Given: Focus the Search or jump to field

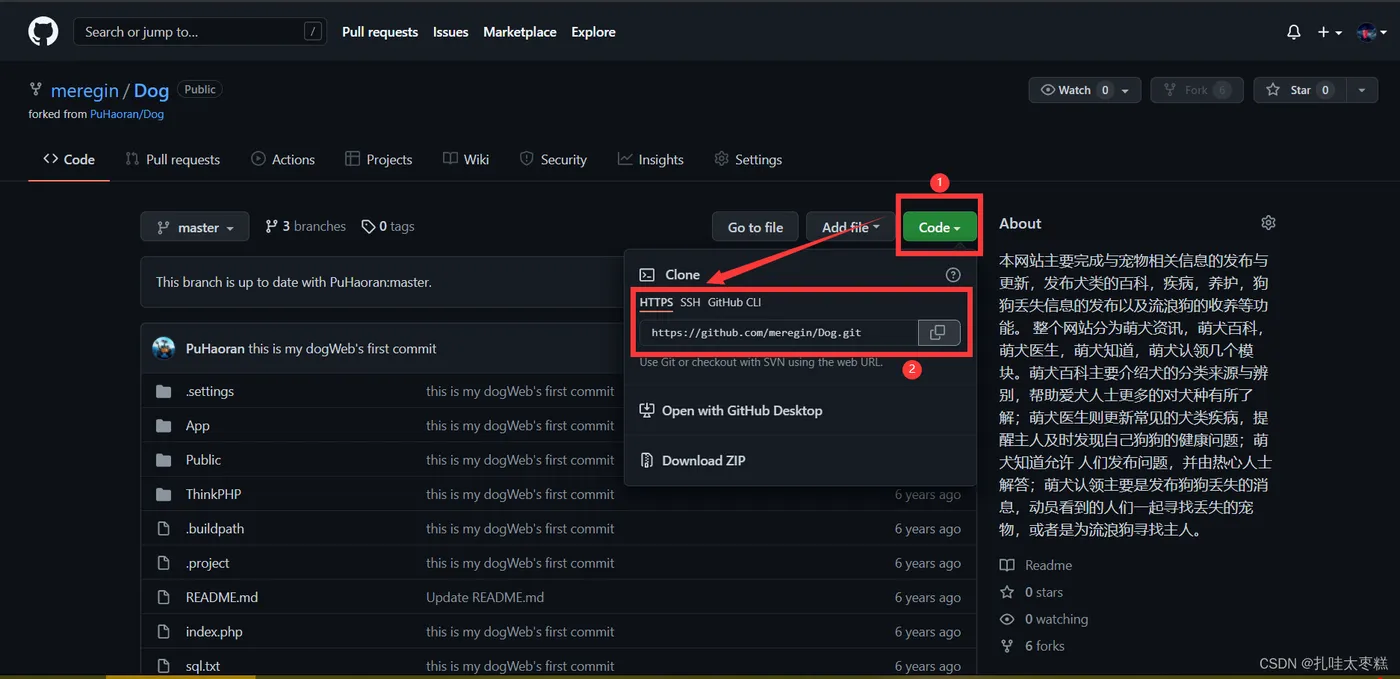Looking at the screenshot, I should point(200,32).
